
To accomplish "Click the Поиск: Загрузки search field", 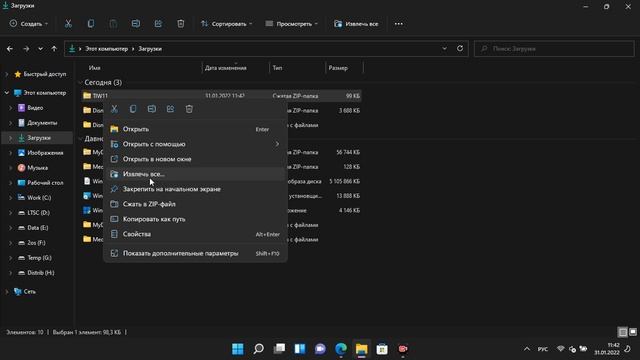I will [x=554, y=49].
